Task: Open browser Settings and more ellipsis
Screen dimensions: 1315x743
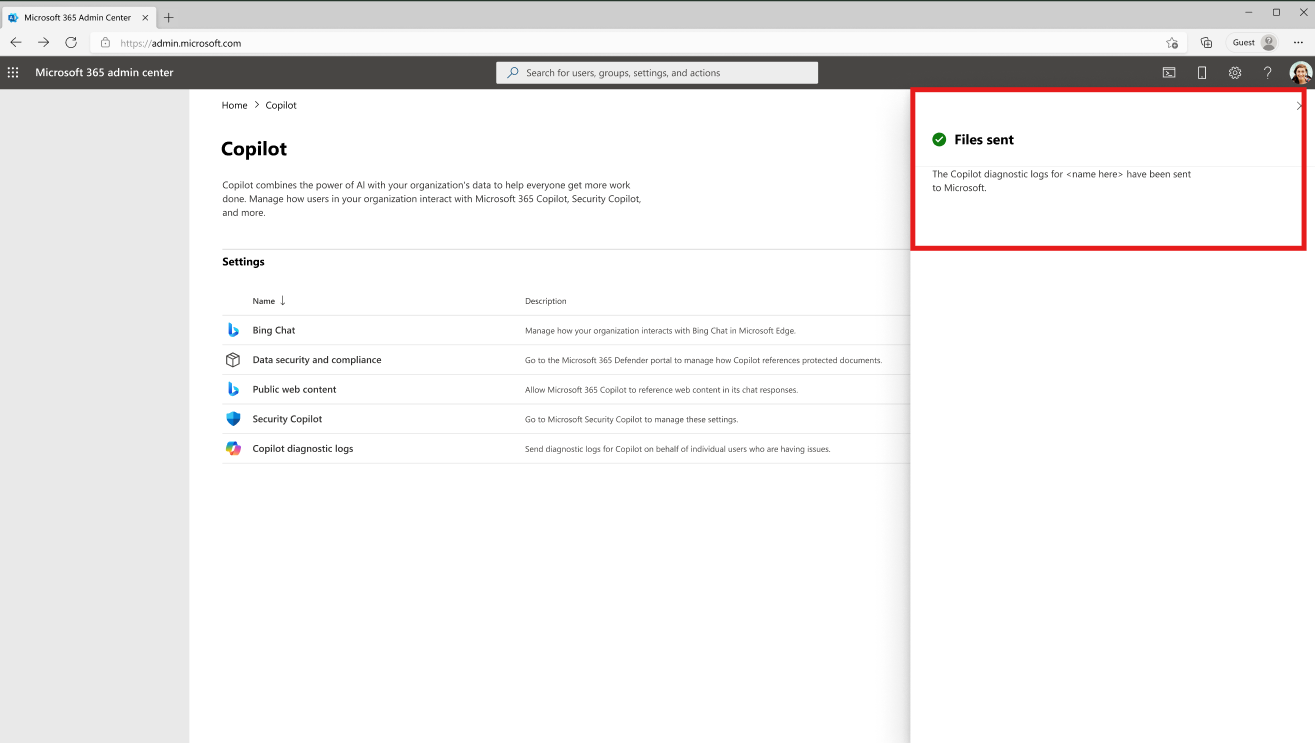Action: 1298,43
